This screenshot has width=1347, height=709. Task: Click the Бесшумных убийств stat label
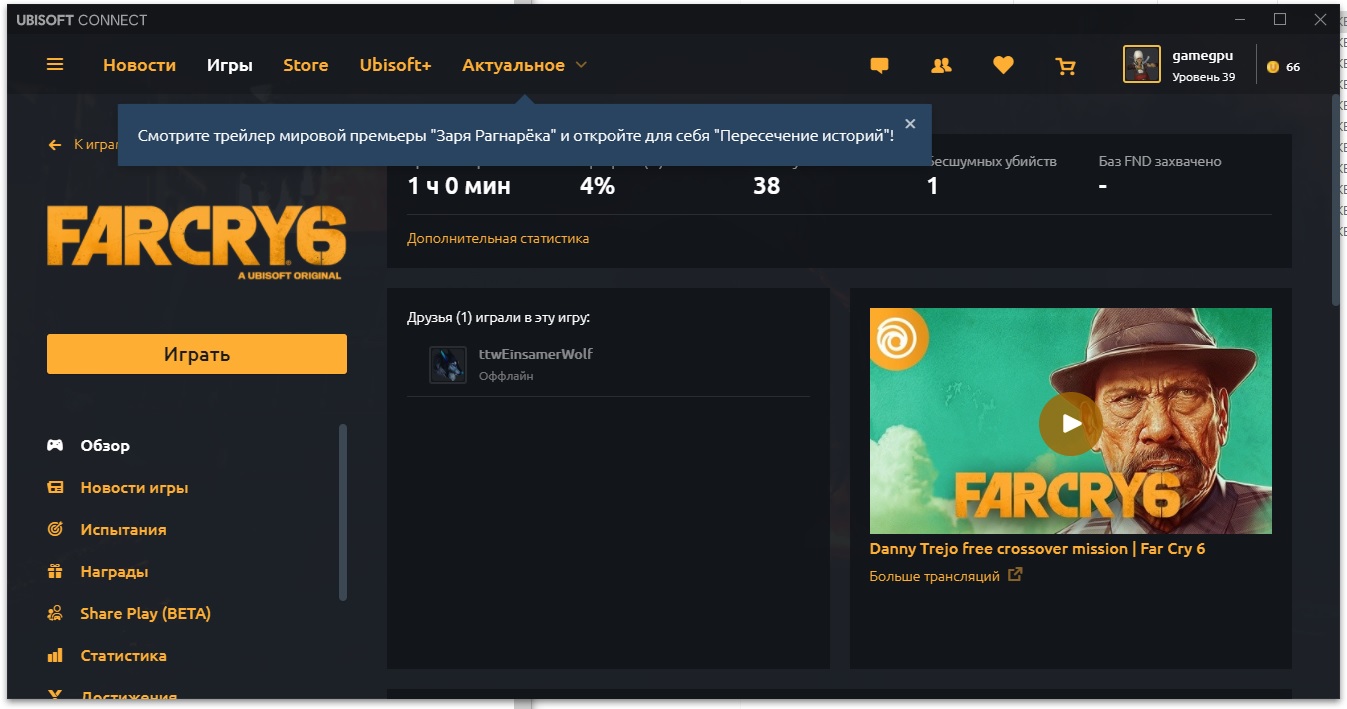pos(991,161)
